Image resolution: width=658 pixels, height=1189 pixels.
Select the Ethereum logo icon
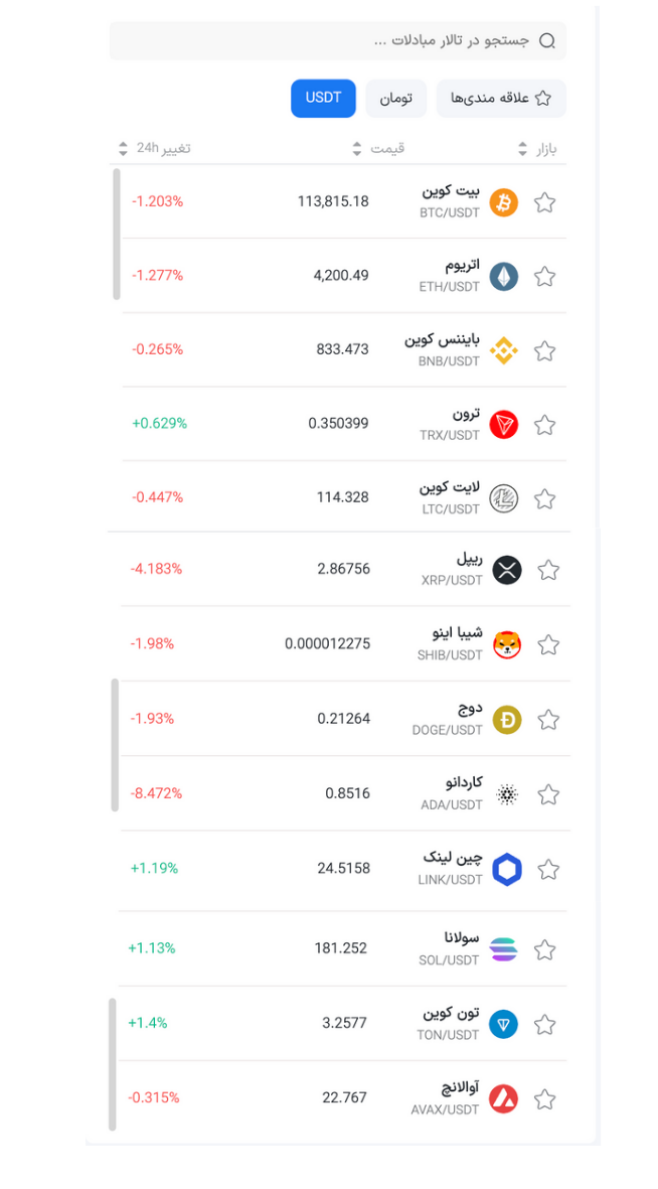504,277
